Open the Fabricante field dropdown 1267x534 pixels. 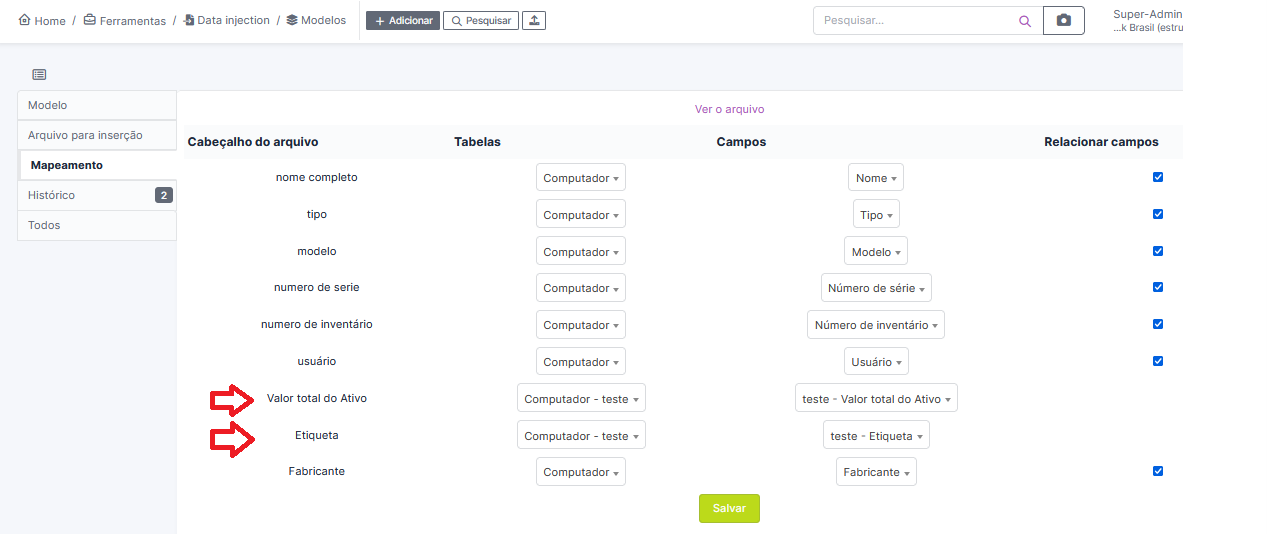876,472
